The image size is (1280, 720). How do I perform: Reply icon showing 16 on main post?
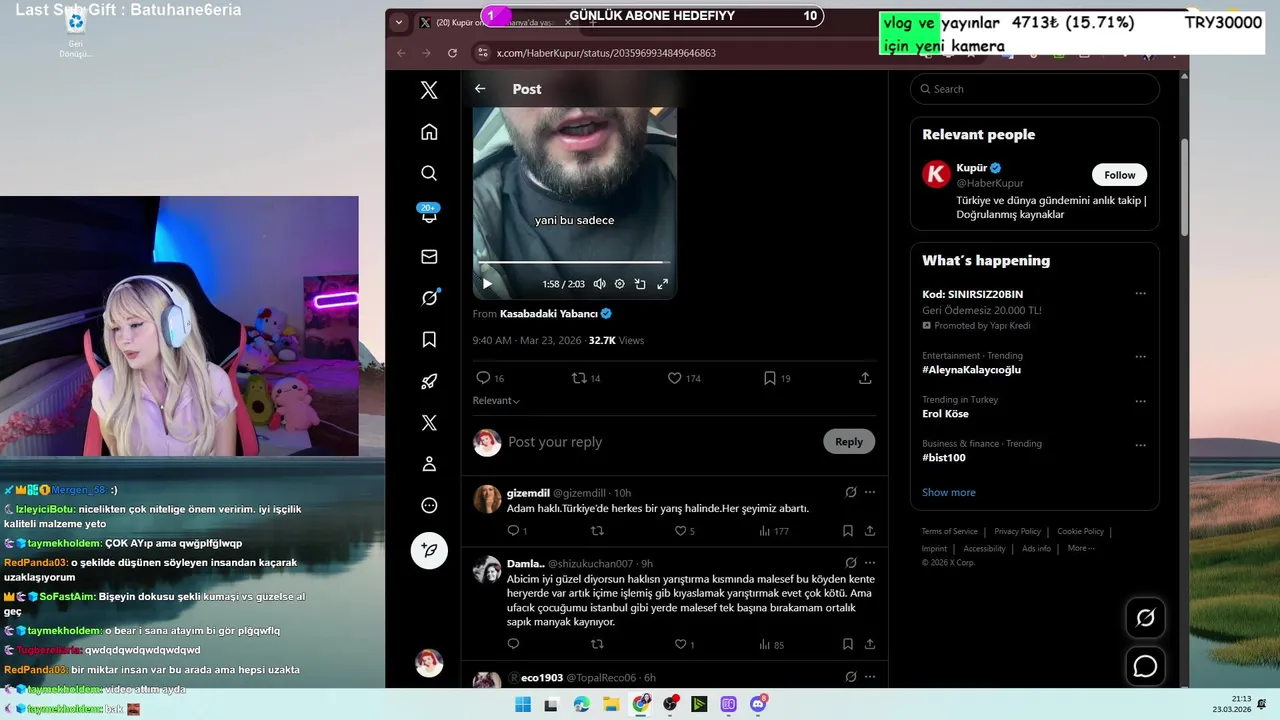coord(490,378)
